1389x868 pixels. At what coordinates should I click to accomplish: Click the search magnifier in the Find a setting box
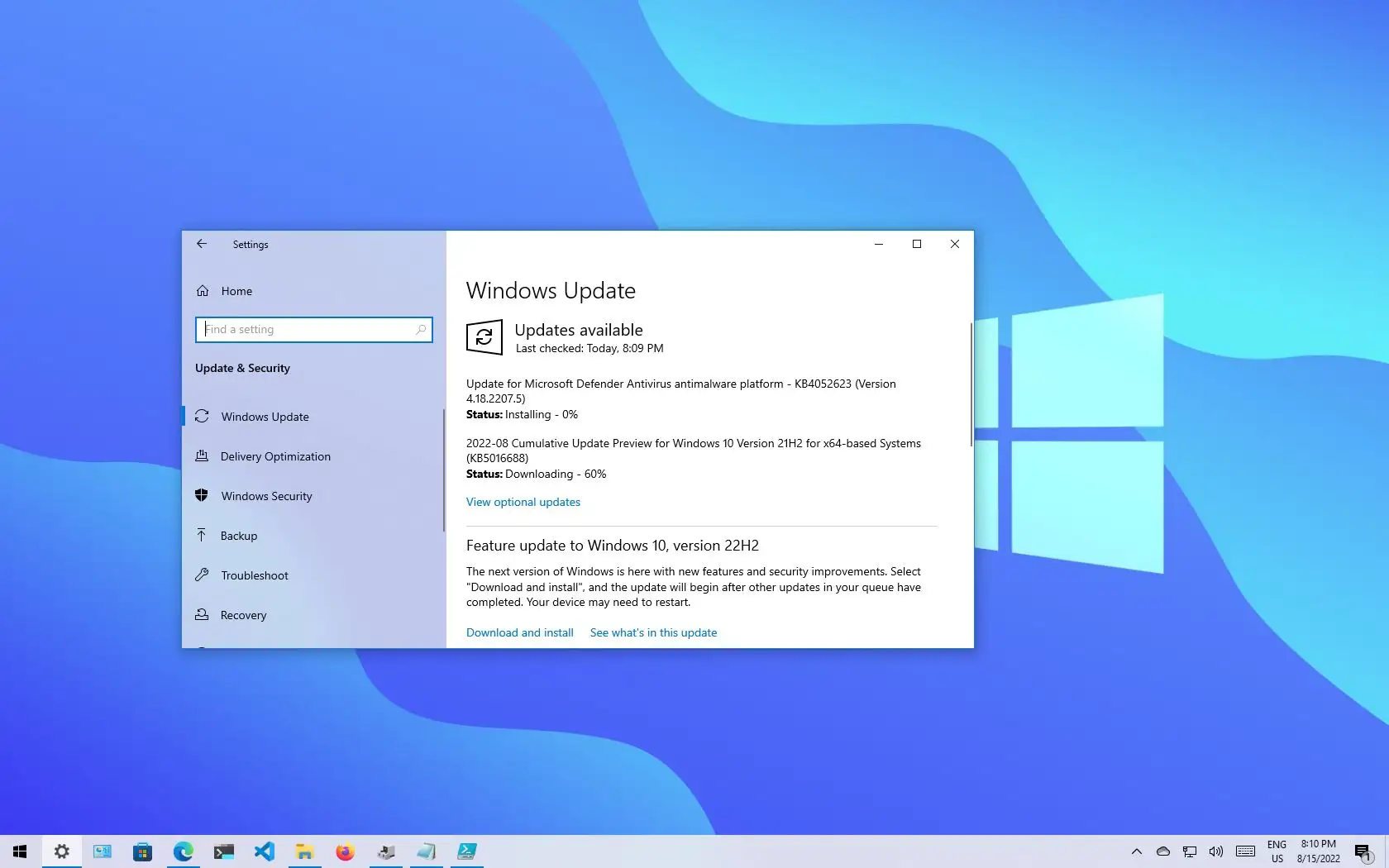pos(421,330)
